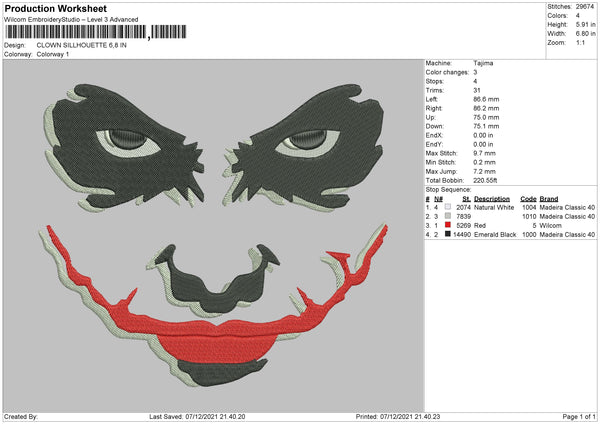
Task: Click the EndY label
Action: pos(434,144)
